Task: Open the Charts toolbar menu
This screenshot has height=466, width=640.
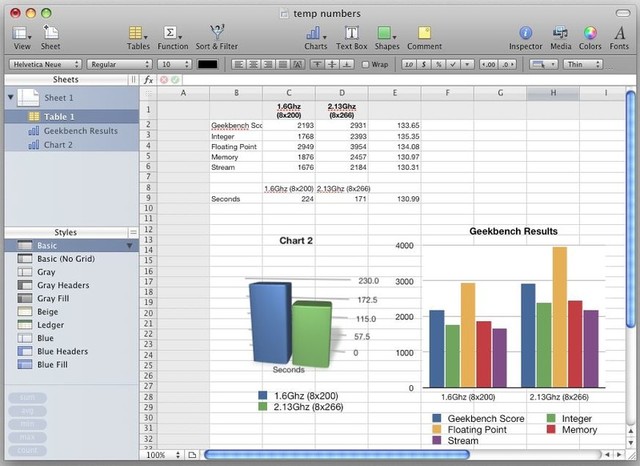Action: [316, 38]
